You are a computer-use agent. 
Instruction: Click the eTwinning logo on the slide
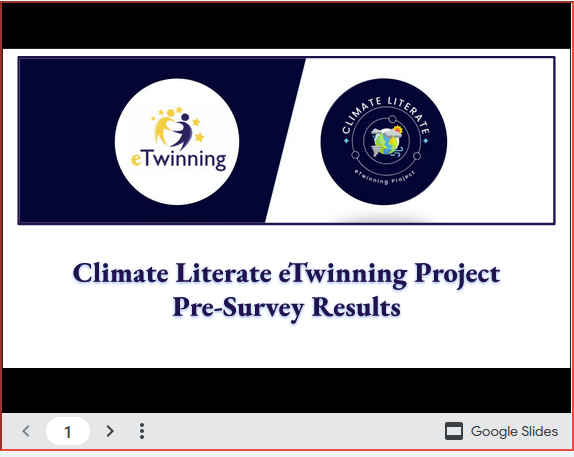pyautogui.click(x=177, y=141)
